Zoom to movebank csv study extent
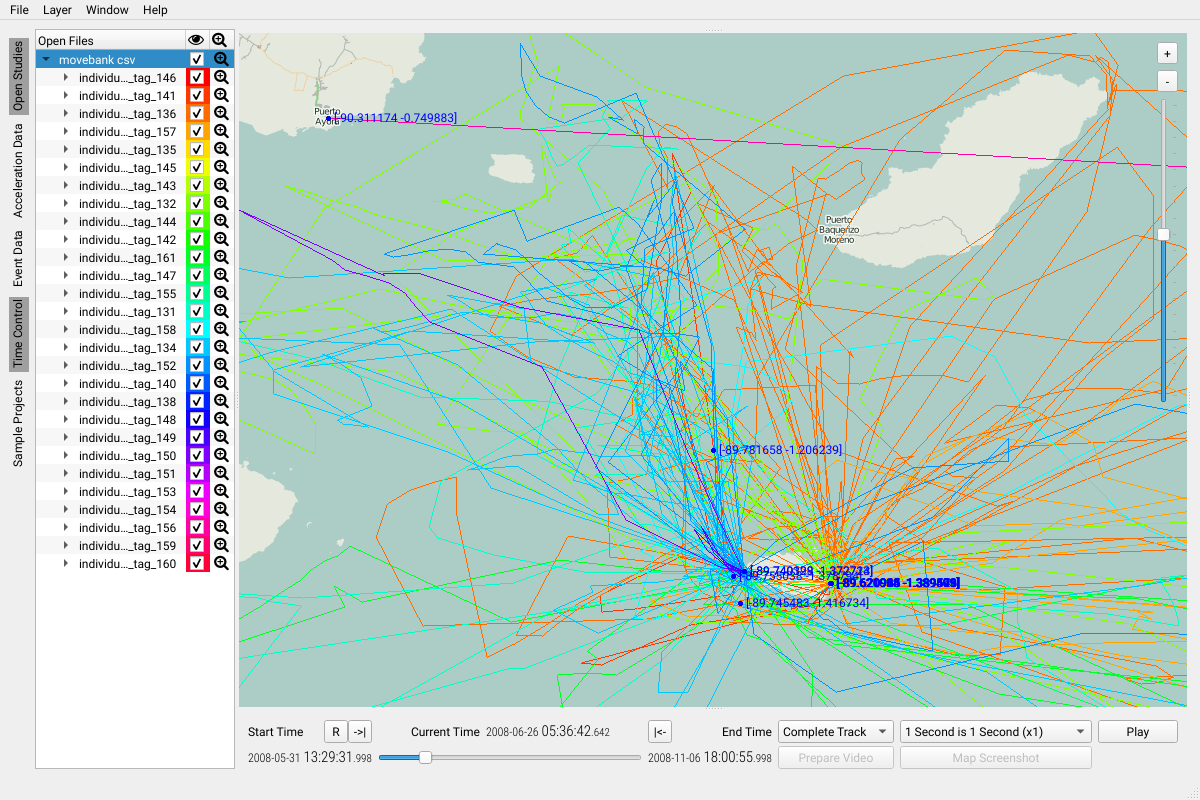This screenshot has height=800, width=1200. tap(221, 60)
